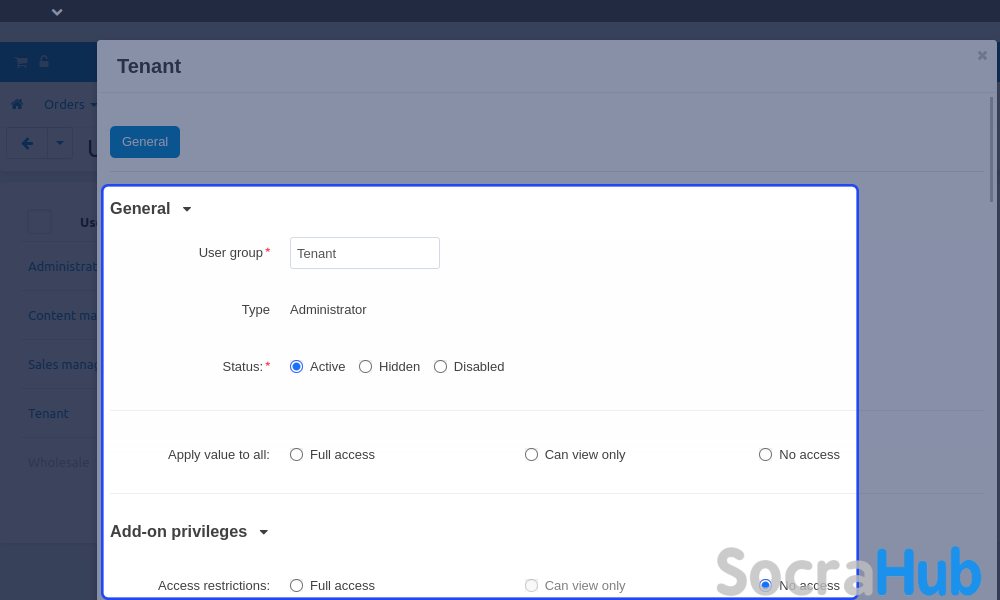Close the Tenant dialog
This screenshot has width=1000, height=600.
982,56
